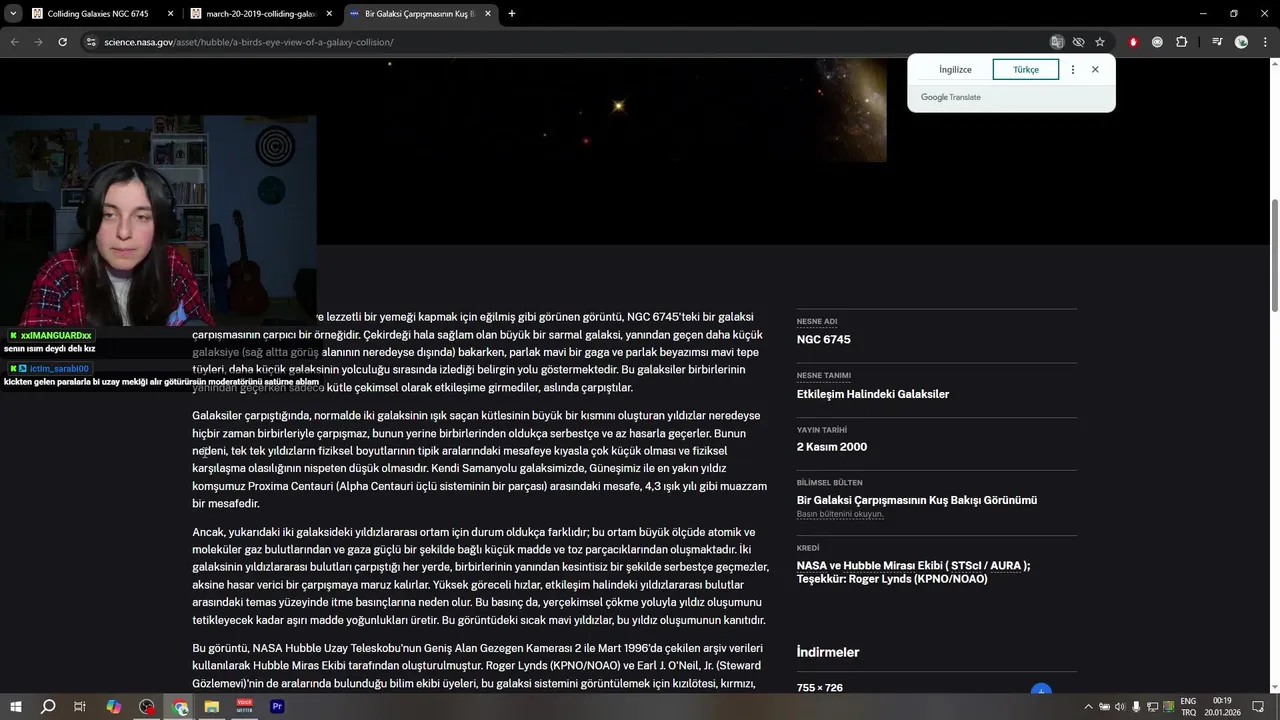Open Chrome's three-dot main menu
Viewport: 1280px width, 720px height.
[x=1264, y=42]
